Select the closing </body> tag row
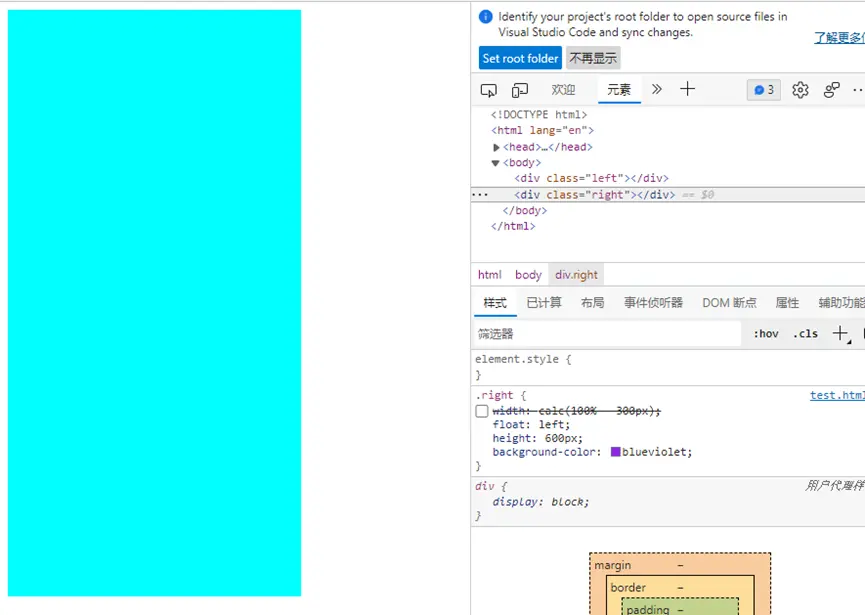The height and width of the screenshot is (615, 865). (x=525, y=211)
